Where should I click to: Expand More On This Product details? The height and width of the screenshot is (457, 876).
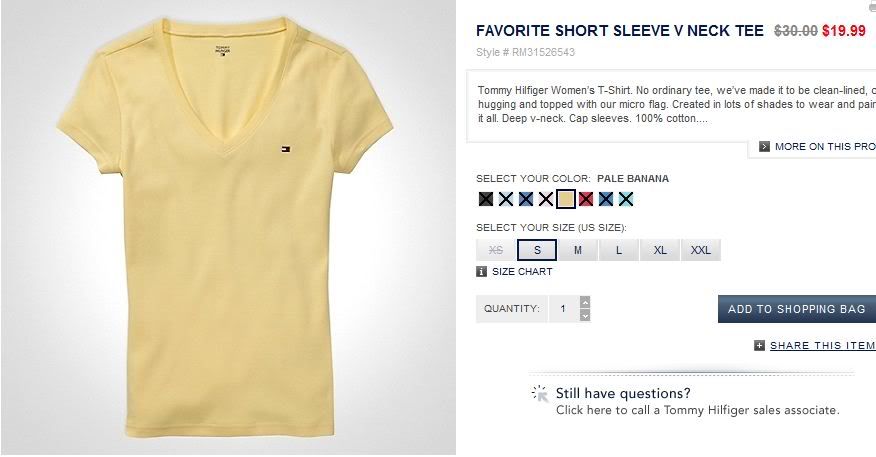[825, 146]
